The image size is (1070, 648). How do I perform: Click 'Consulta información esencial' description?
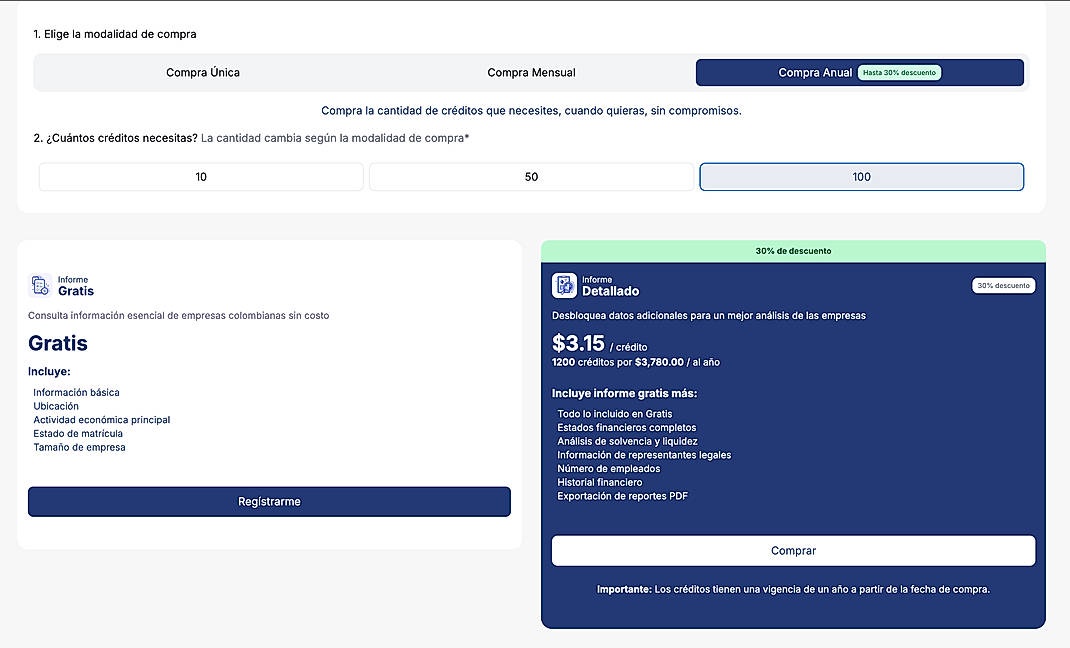(179, 316)
